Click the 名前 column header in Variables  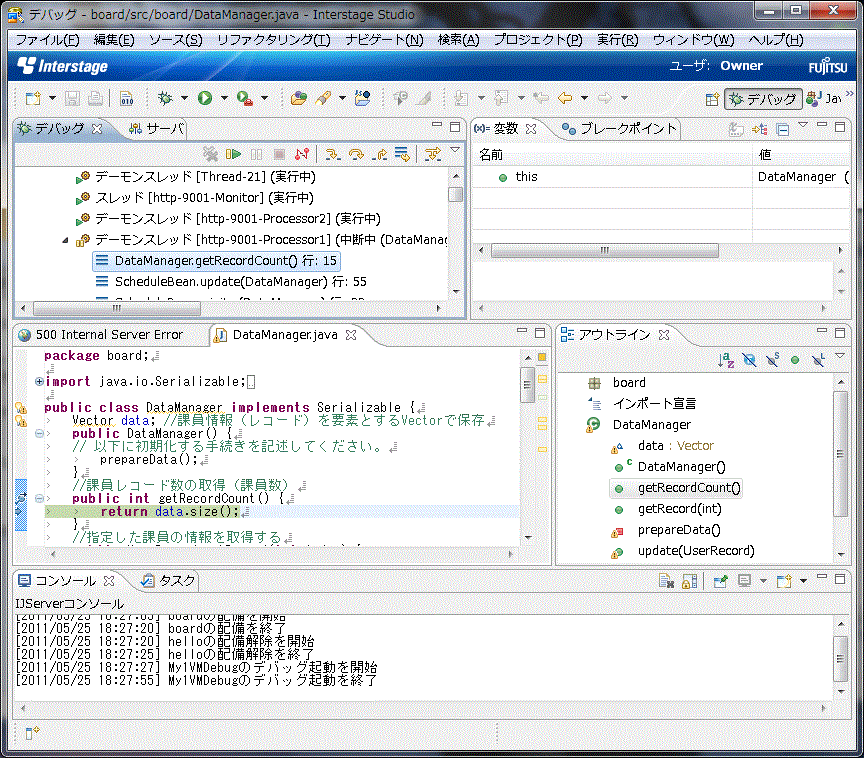pos(612,155)
